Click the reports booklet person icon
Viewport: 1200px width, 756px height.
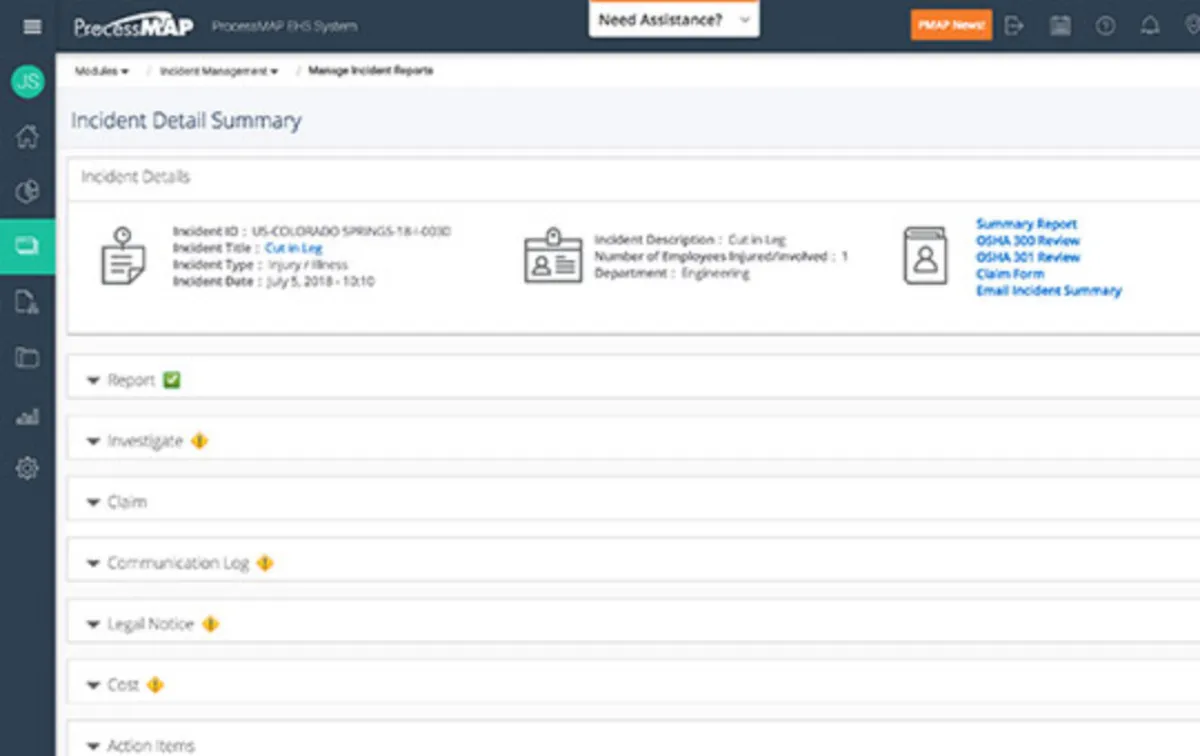(925, 256)
